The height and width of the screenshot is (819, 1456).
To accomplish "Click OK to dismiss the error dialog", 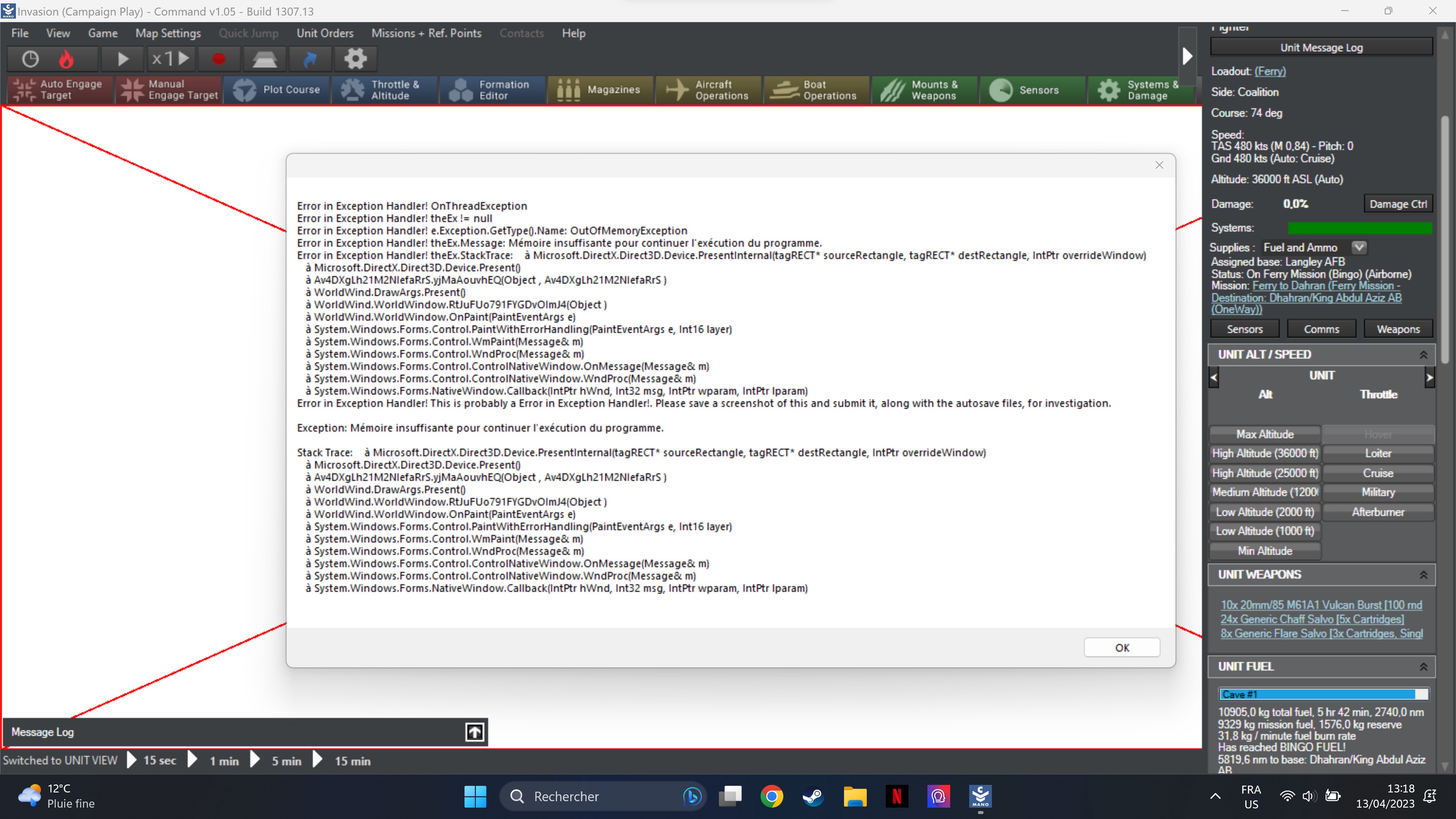I will point(1122,648).
